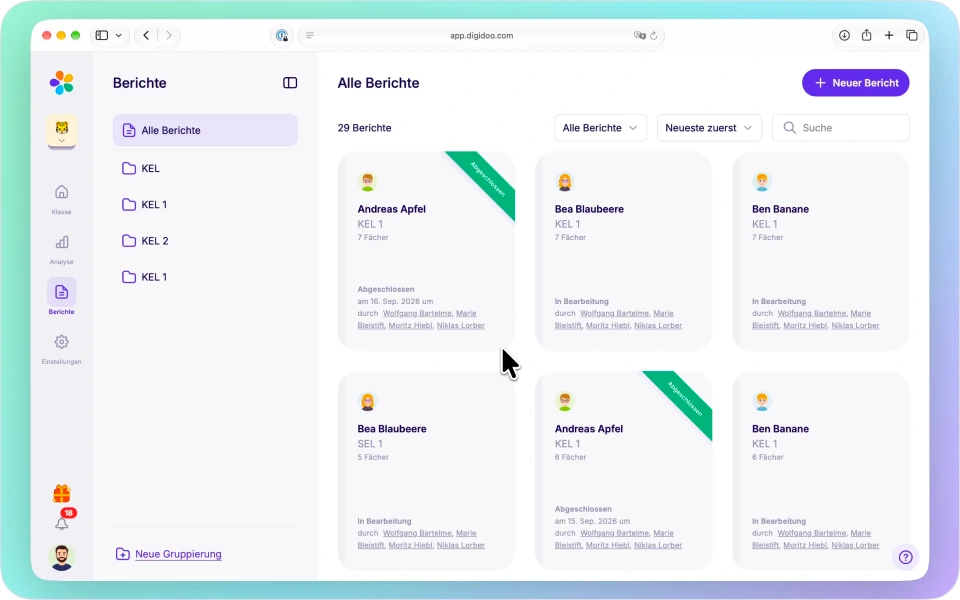The height and width of the screenshot is (600, 960).
Task: Open the Klasse home section
Action: pyautogui.click(x=61, y=199)
